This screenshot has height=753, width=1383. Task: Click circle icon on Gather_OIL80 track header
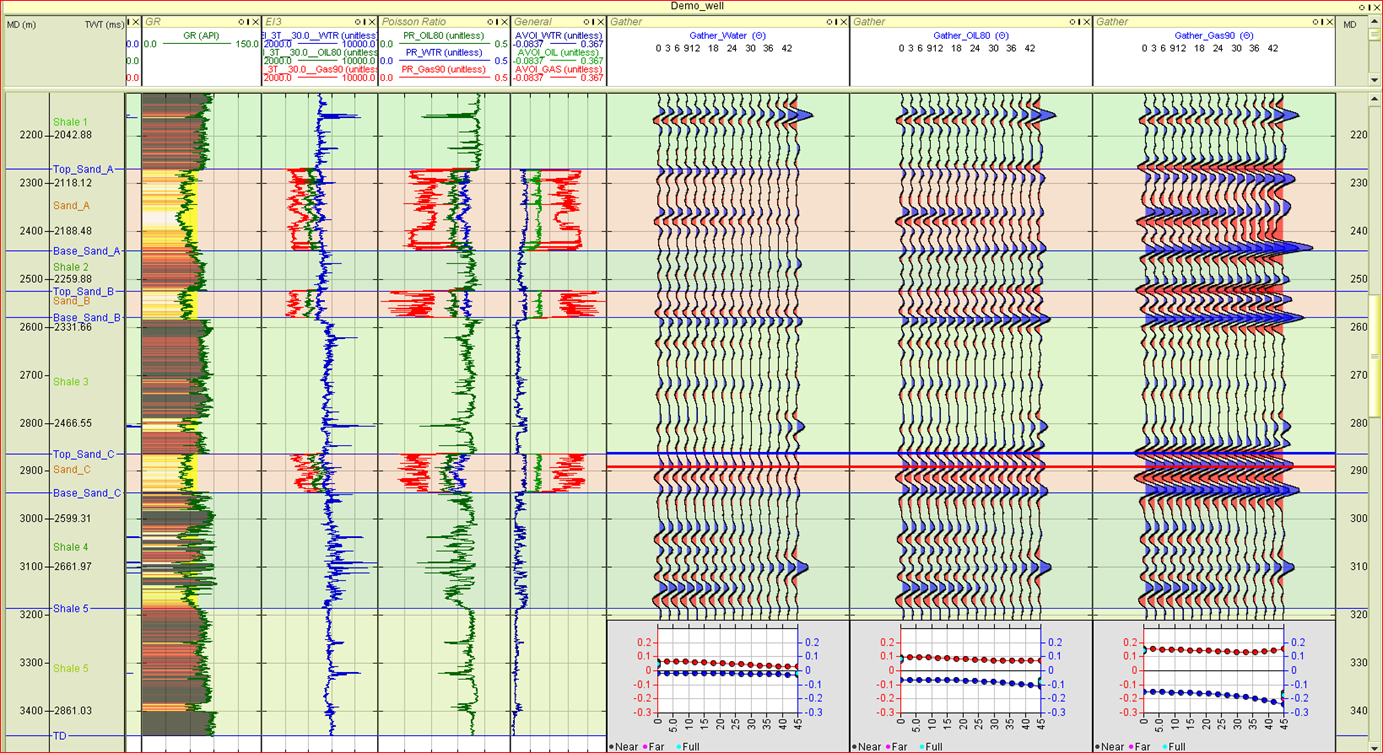(1071, 21)
